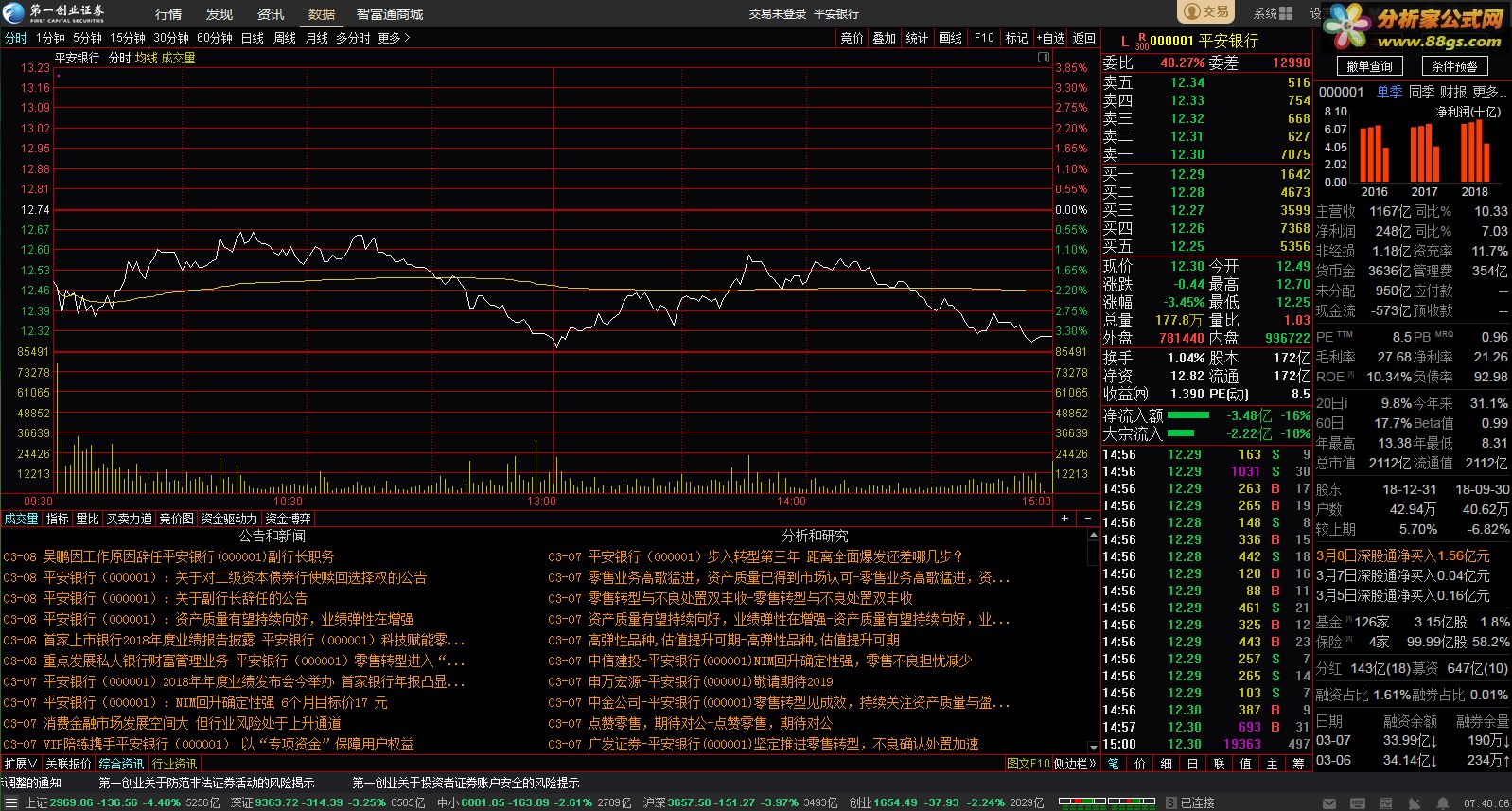This screenshot has width=1512, height=811.
Task: Switch to 日线 daily chart tab
Action: [253, 38]
